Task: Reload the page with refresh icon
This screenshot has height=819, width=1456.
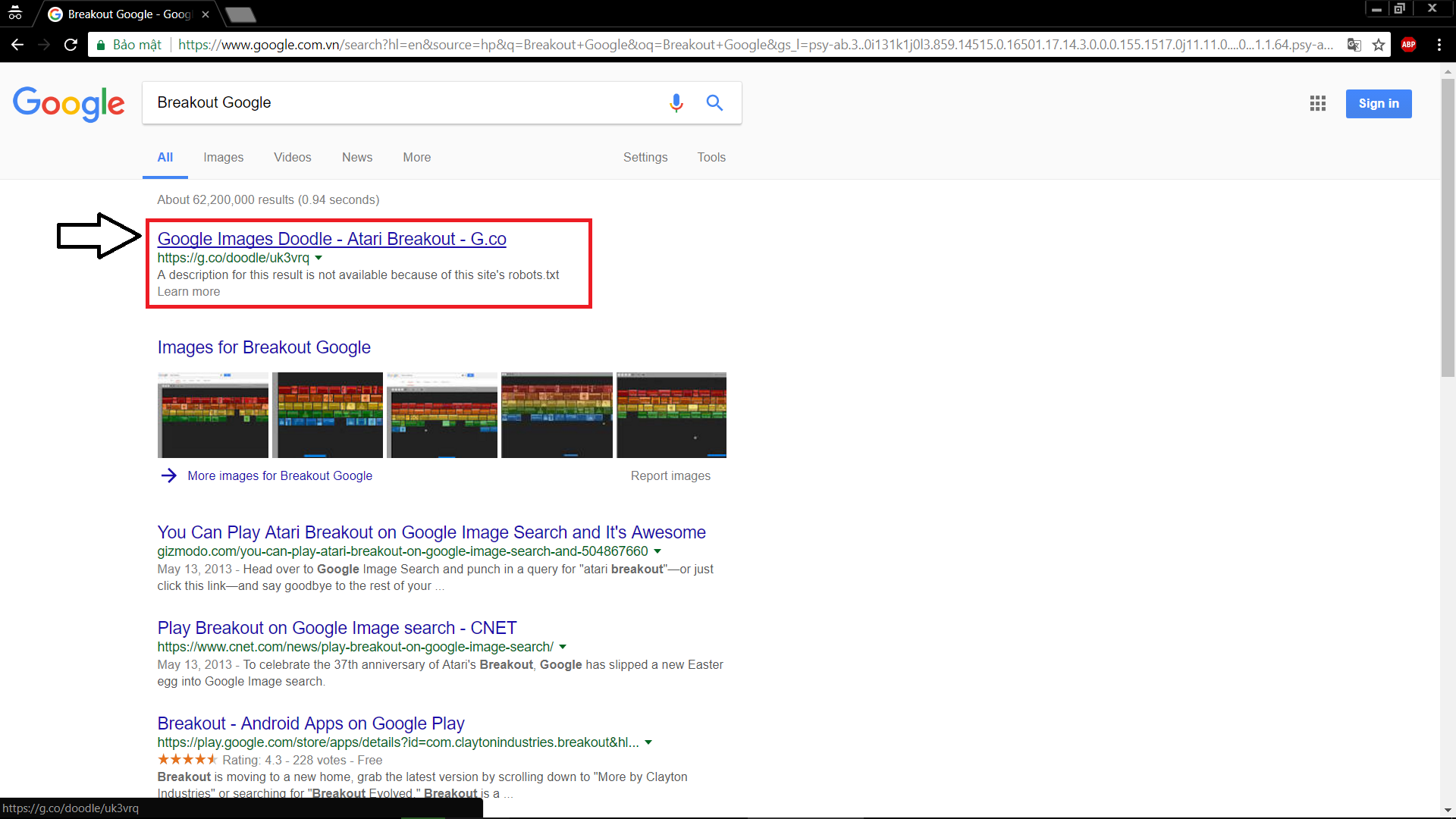Action: click(71, 45)
